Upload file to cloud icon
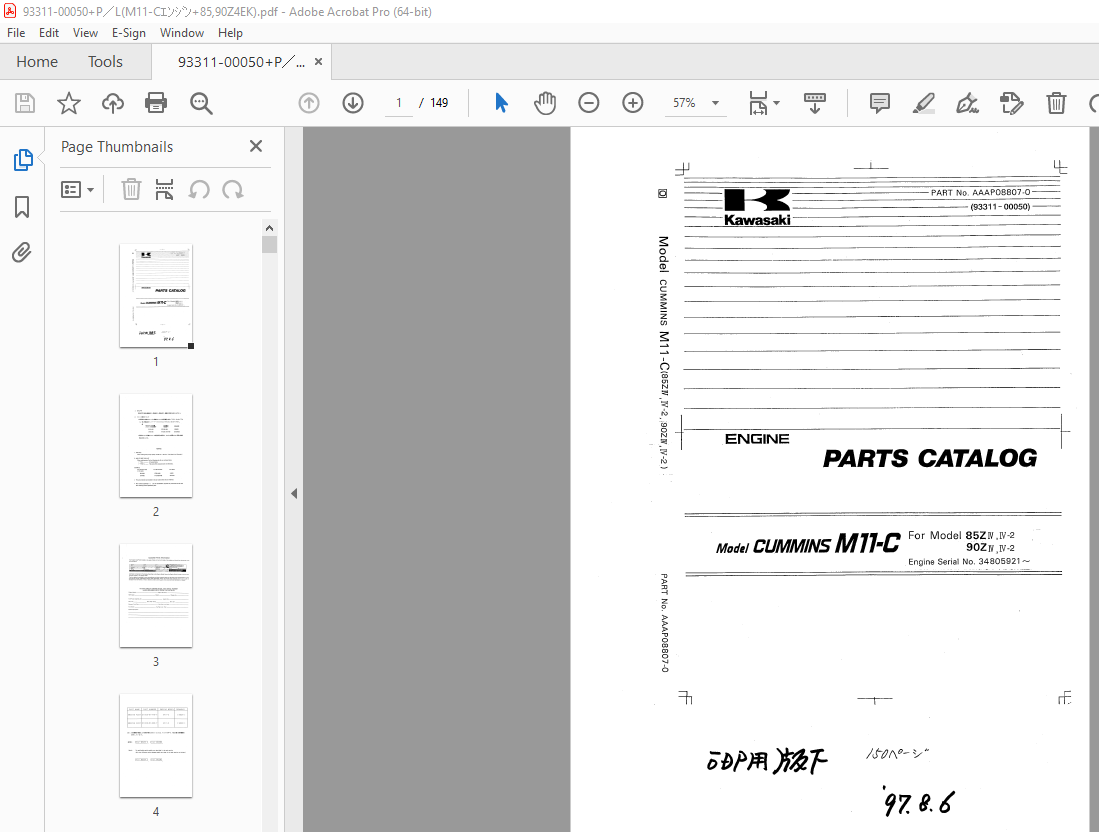 [112, 103]
